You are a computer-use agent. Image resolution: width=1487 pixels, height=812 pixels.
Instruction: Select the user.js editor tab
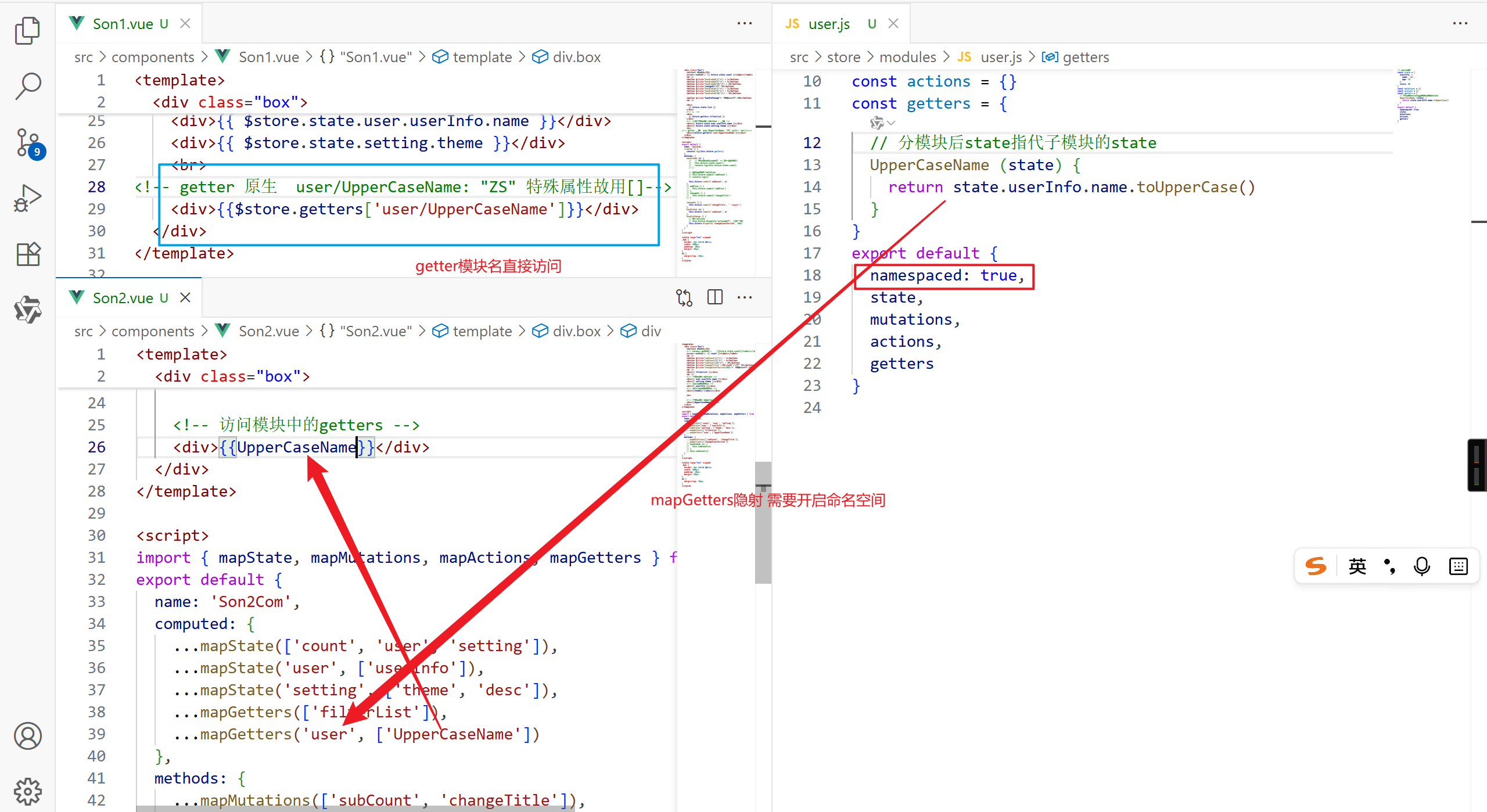click(829, 24)
